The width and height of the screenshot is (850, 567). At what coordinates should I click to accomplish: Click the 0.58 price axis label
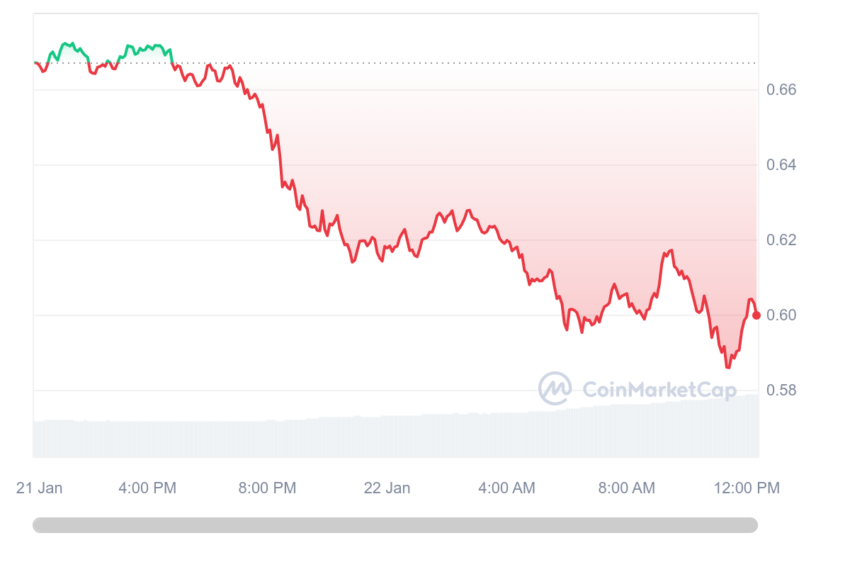pyautogui.click(x=781, y=390)
